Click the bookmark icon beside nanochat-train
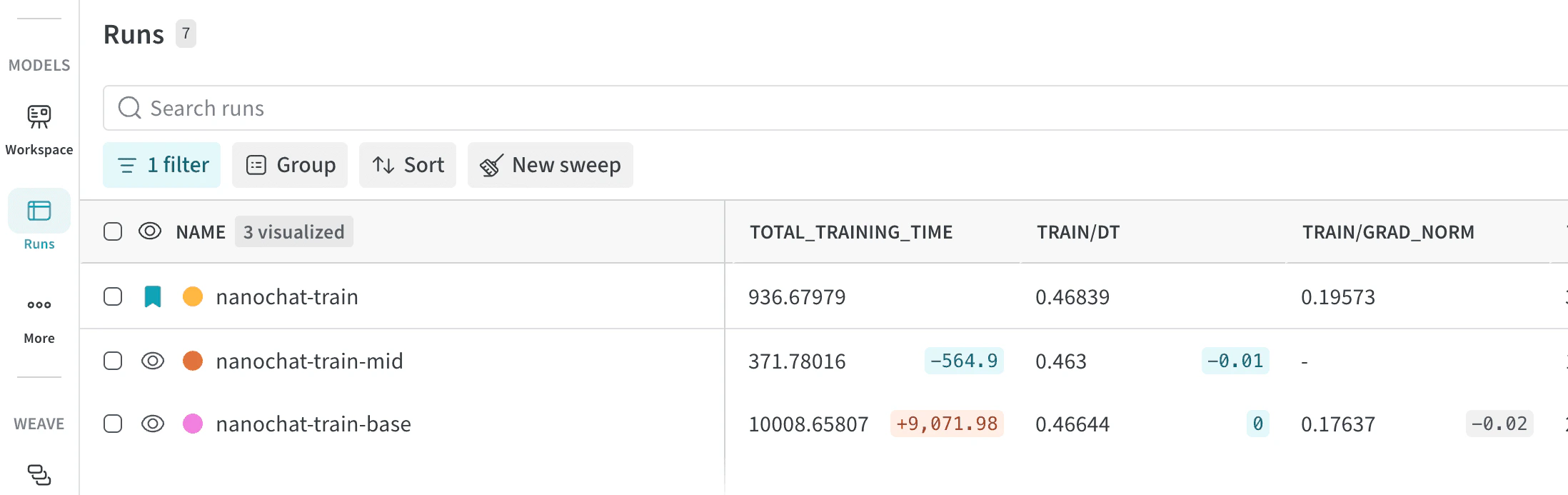Screen dimensions: 1568x495 [154, 296]
